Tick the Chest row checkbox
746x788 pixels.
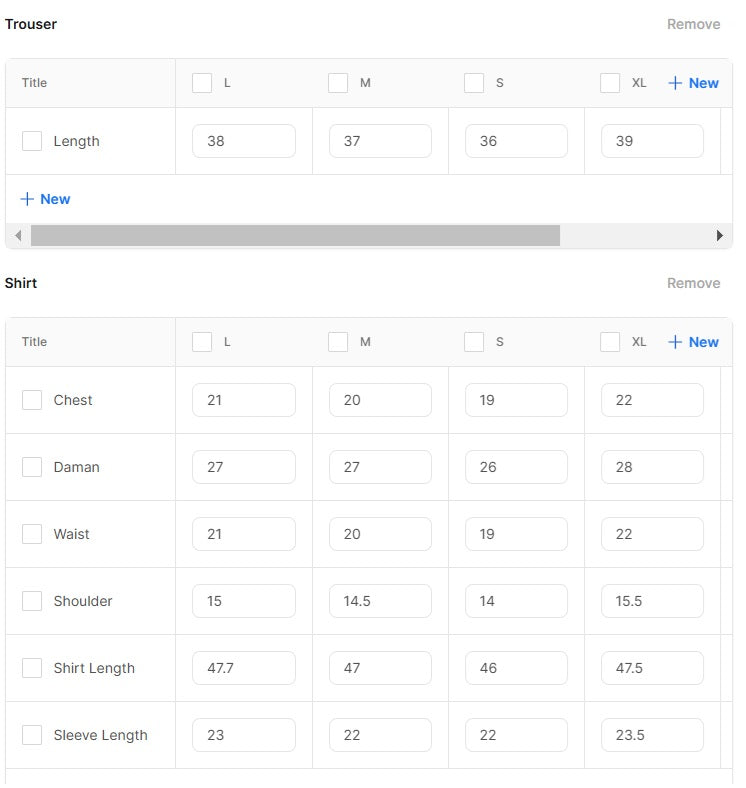[x=32, y=400]
